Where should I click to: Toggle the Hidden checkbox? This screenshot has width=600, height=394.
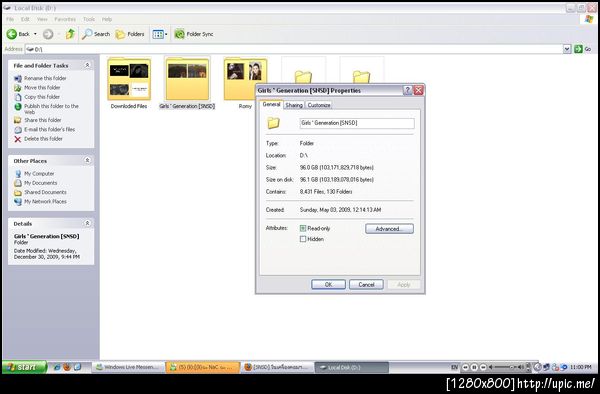(x=303, y=239)
